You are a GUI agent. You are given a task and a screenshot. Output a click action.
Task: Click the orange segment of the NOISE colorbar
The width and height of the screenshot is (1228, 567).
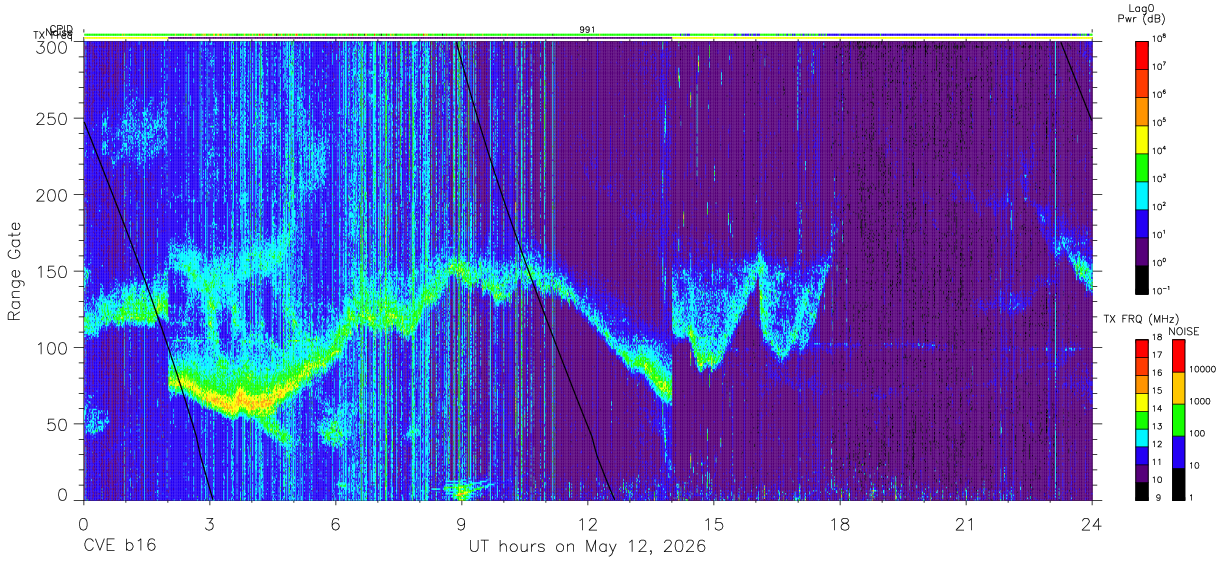pos(1178,388)
